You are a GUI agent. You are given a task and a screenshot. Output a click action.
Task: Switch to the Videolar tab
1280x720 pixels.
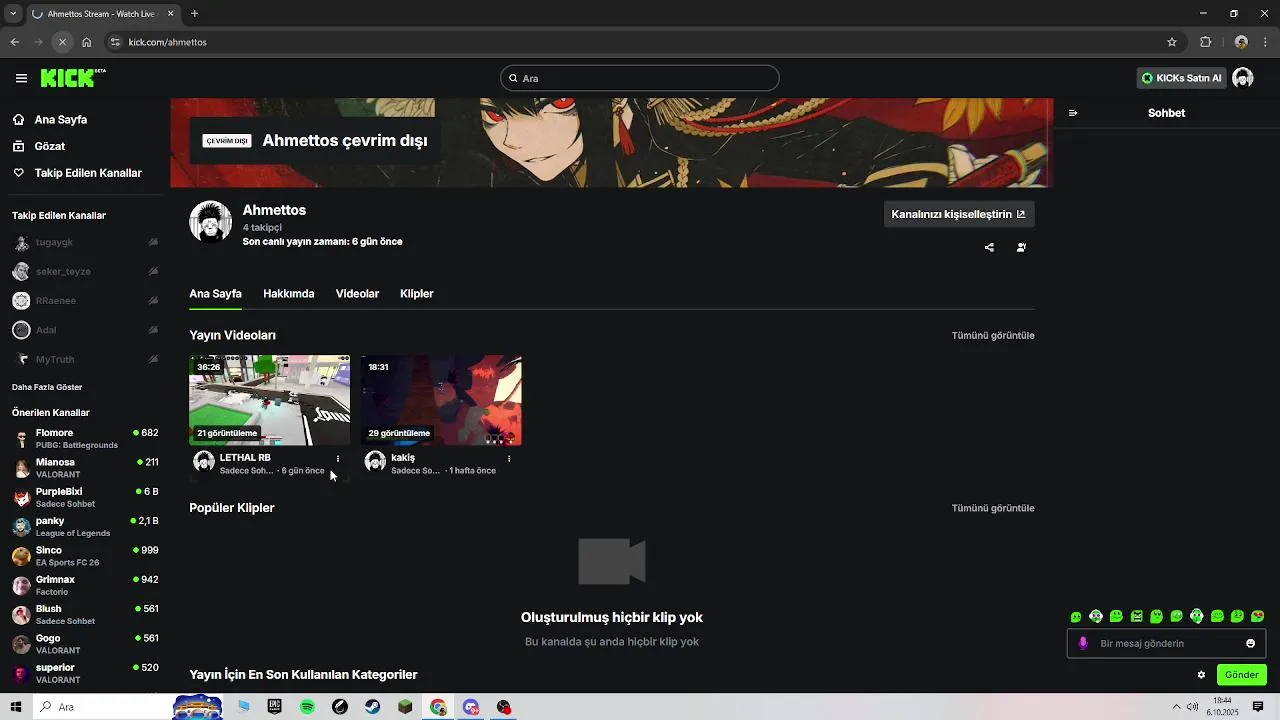coord(357,294)
